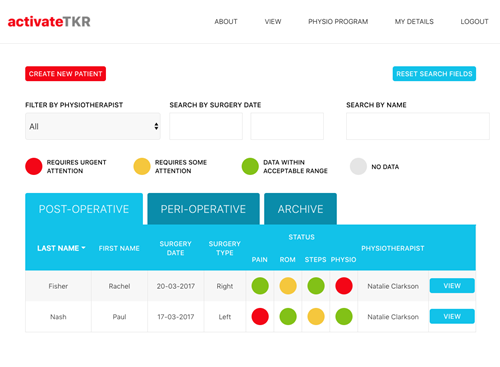
Task: Click Reset Search Fields button
Action: coord(434,74)
